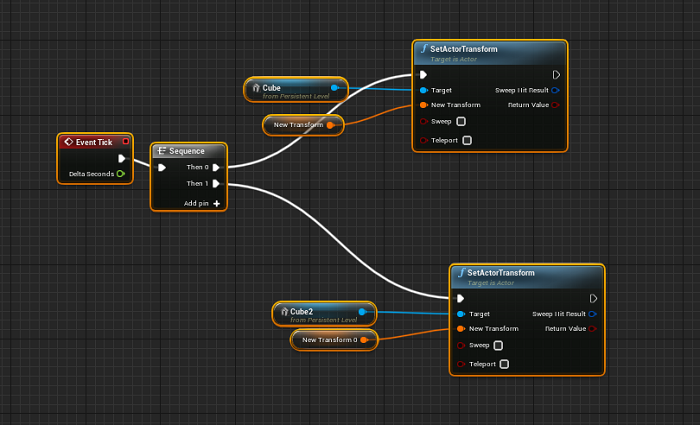
Task: Click the Cube node blue output pin
Action: (334, 88)
